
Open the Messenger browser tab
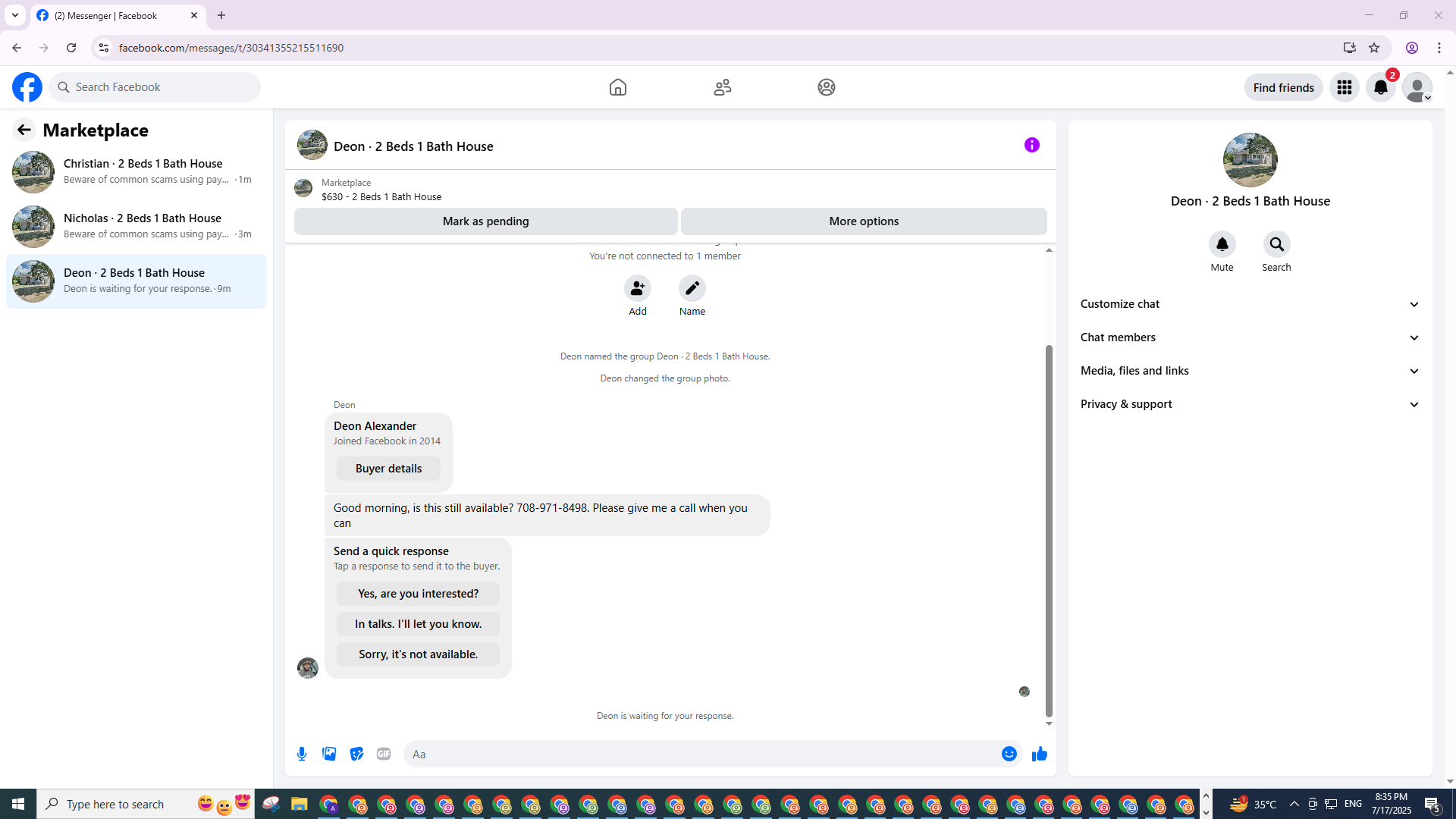tap(118, 15)
